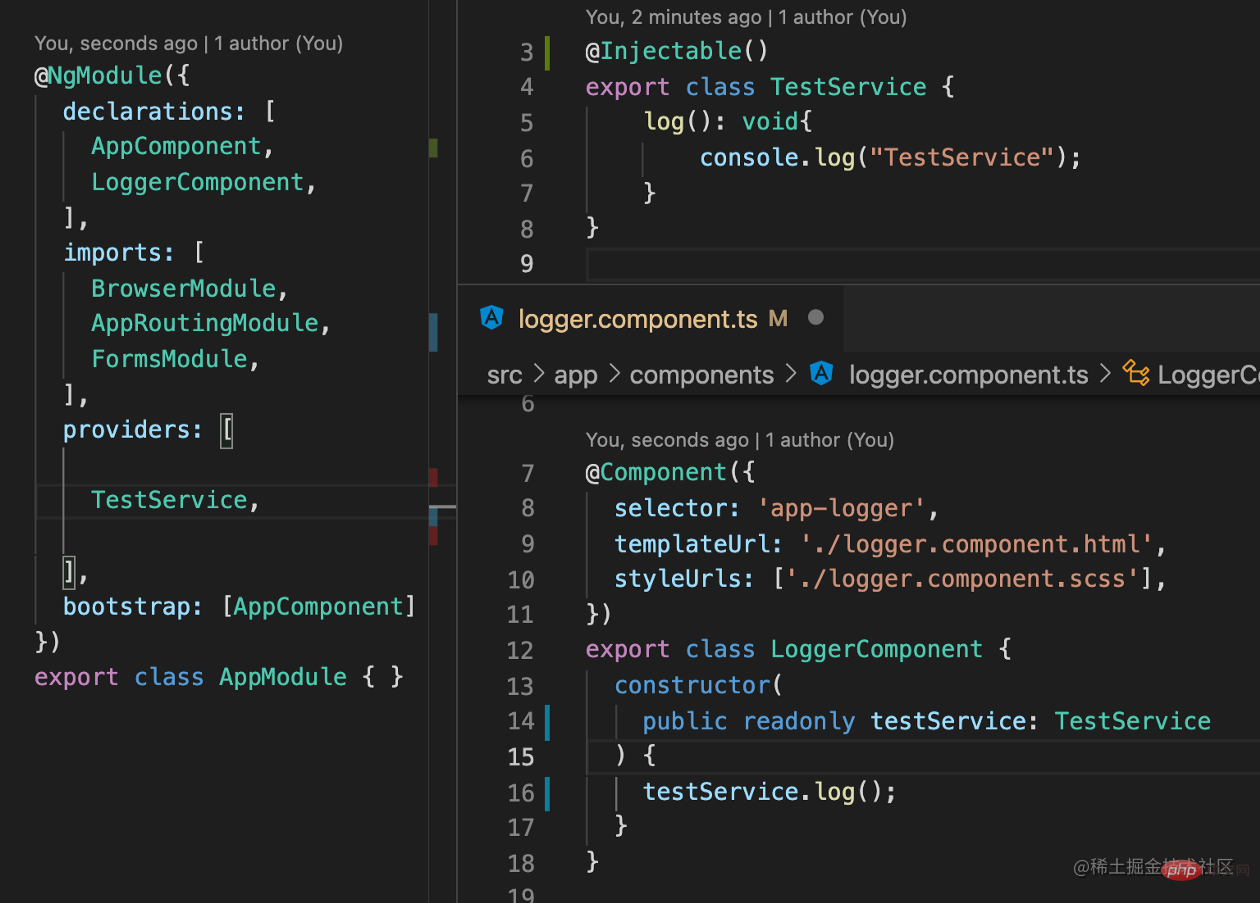
Task: Open the app breadcrumb segment
Action: (575, 375)
